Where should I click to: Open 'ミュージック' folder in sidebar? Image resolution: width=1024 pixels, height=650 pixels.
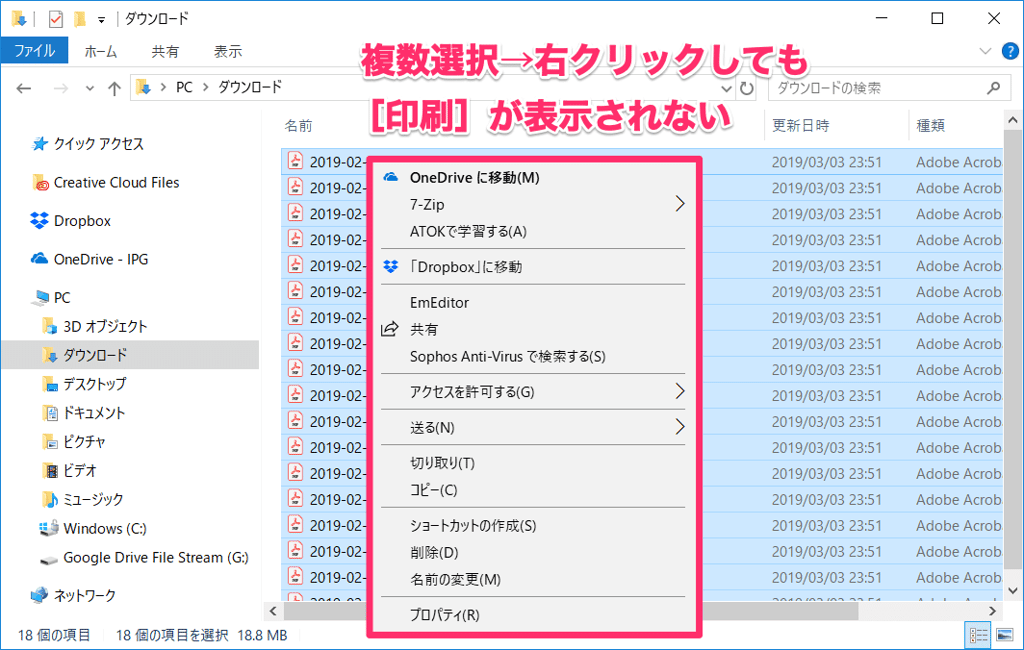[x=93, y=500]
